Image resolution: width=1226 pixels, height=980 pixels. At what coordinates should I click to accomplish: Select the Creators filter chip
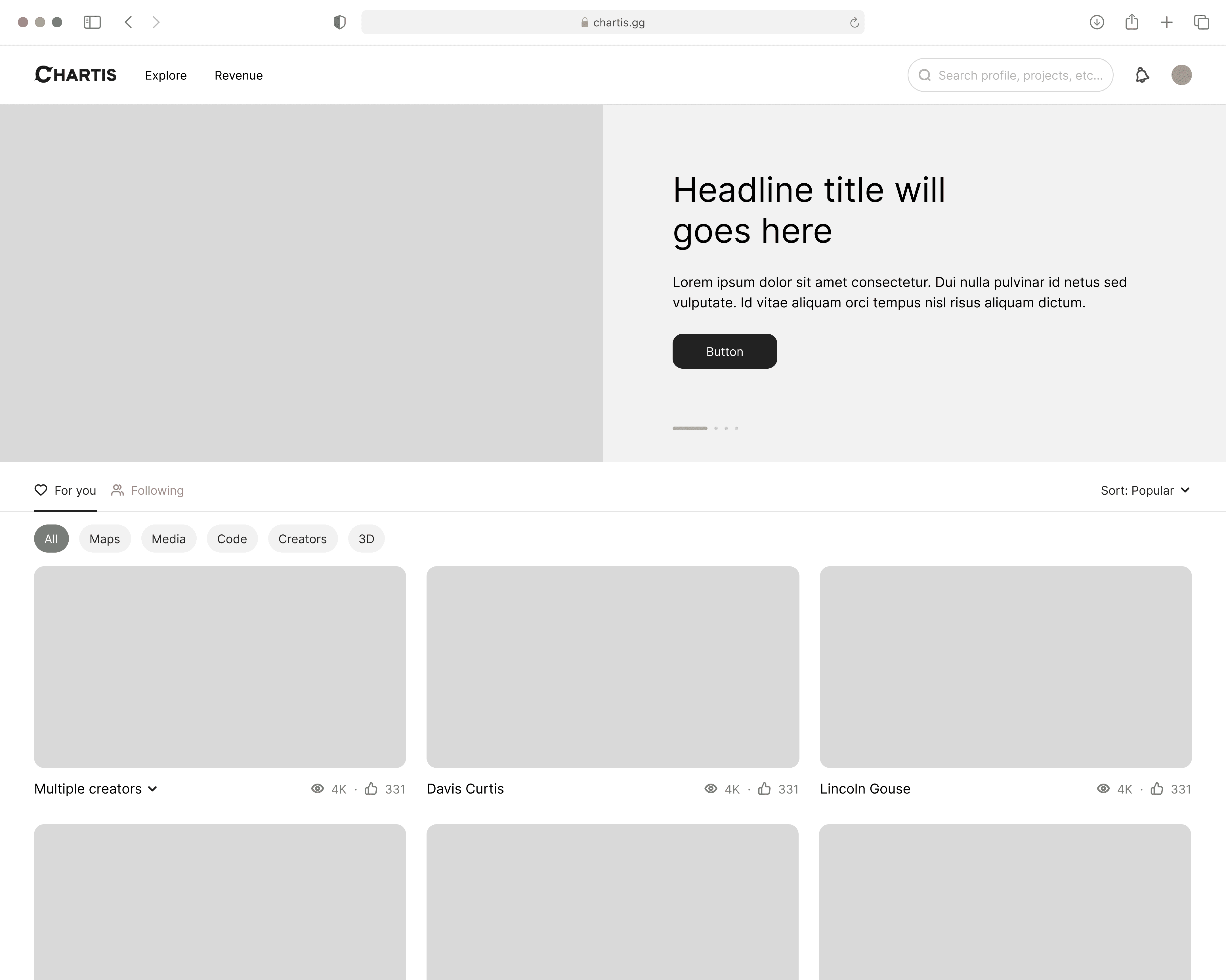point(303,539)
